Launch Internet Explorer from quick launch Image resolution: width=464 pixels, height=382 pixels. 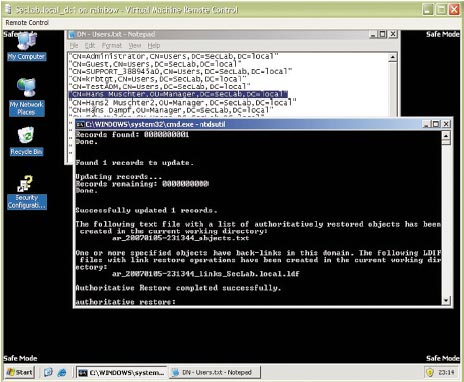tap(62, 372)
